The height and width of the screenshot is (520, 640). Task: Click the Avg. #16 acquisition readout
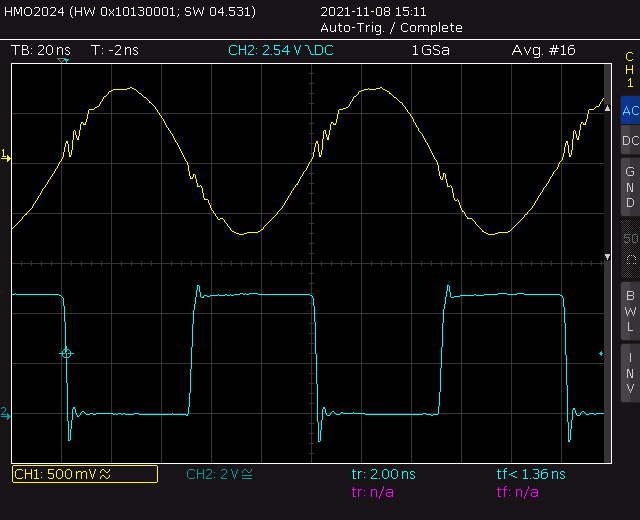(543, 50)
